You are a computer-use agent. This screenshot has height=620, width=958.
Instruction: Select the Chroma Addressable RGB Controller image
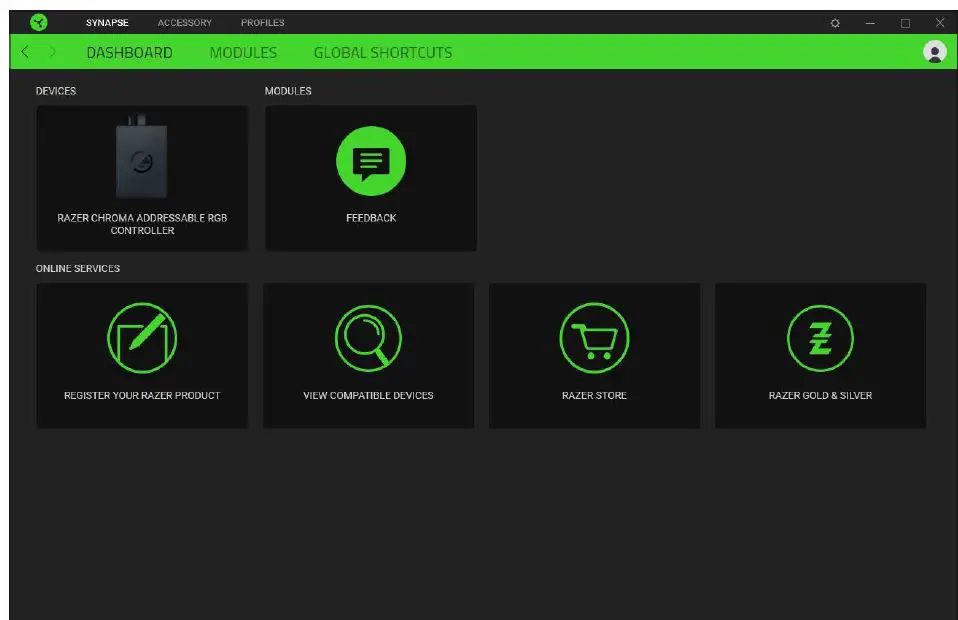pyautogui.click(x=142, y=160)
